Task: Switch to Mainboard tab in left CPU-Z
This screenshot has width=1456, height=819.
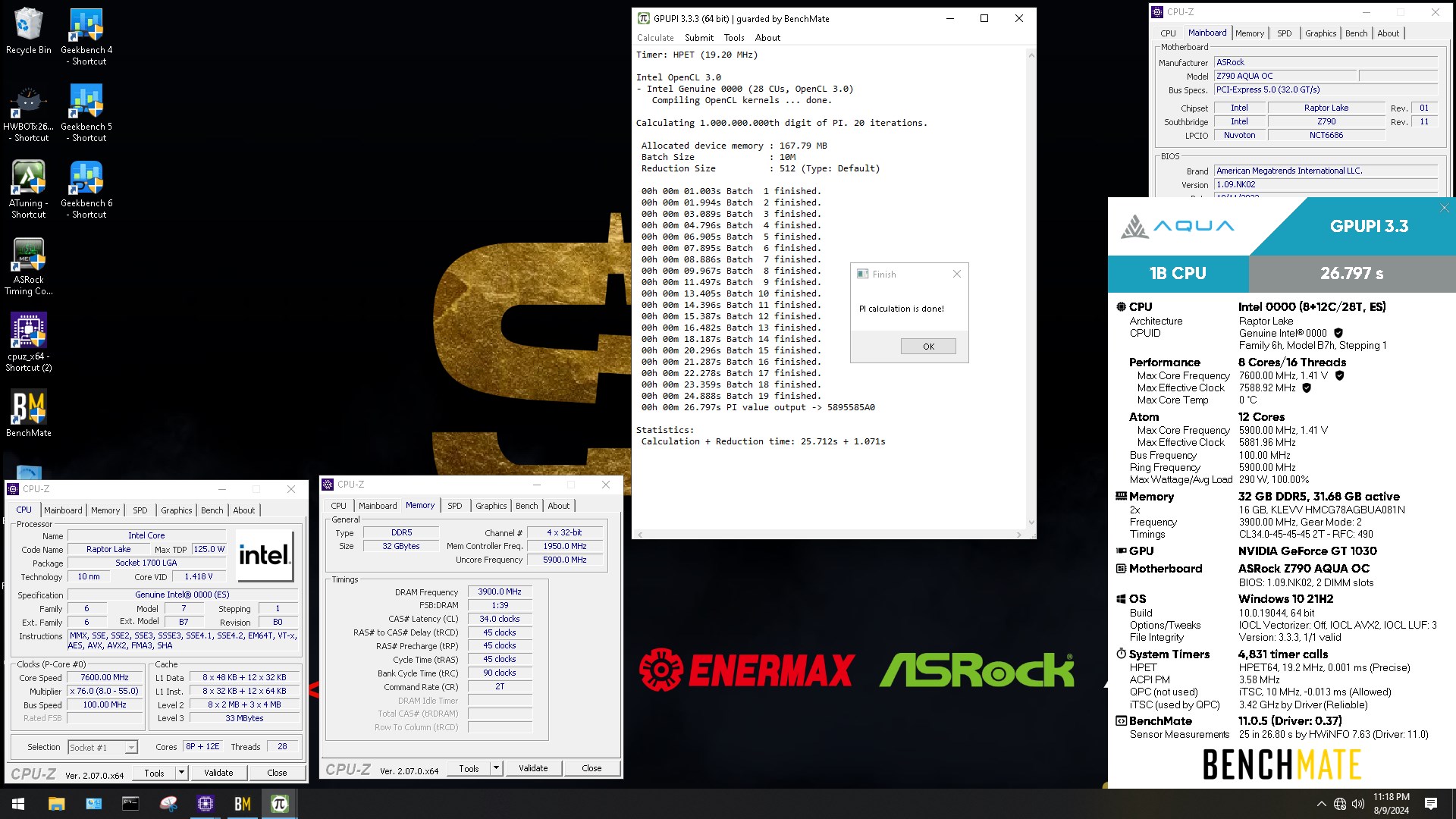Action: pos(63,510)
